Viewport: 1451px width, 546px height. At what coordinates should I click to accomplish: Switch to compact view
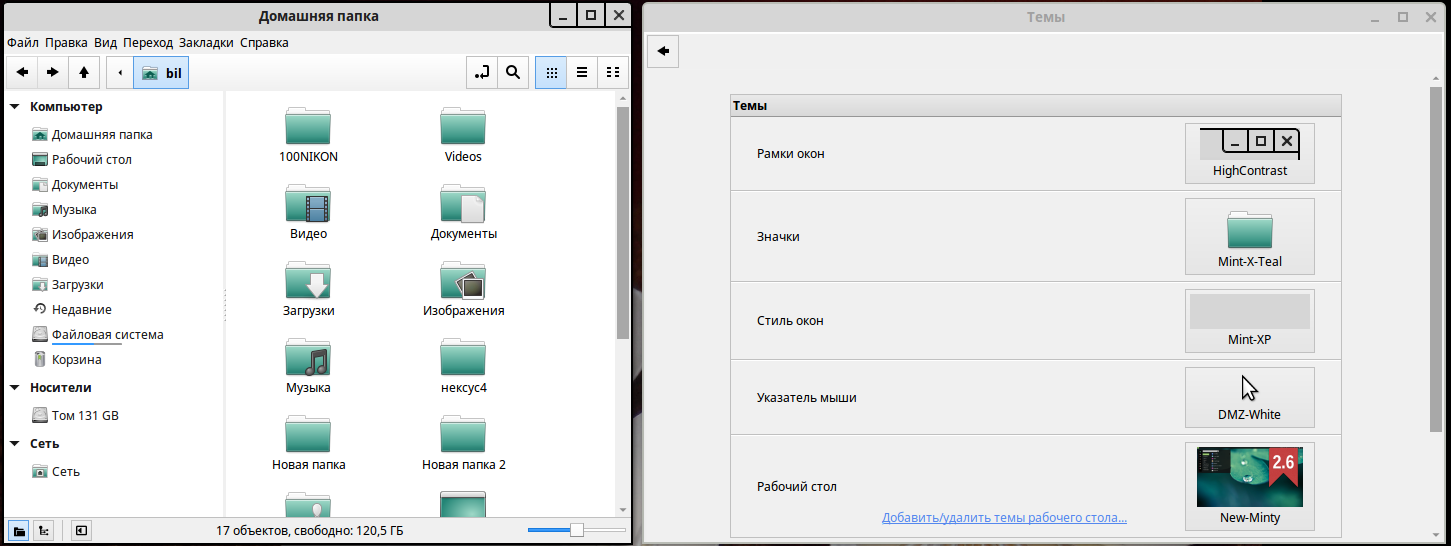click(613, 72)
